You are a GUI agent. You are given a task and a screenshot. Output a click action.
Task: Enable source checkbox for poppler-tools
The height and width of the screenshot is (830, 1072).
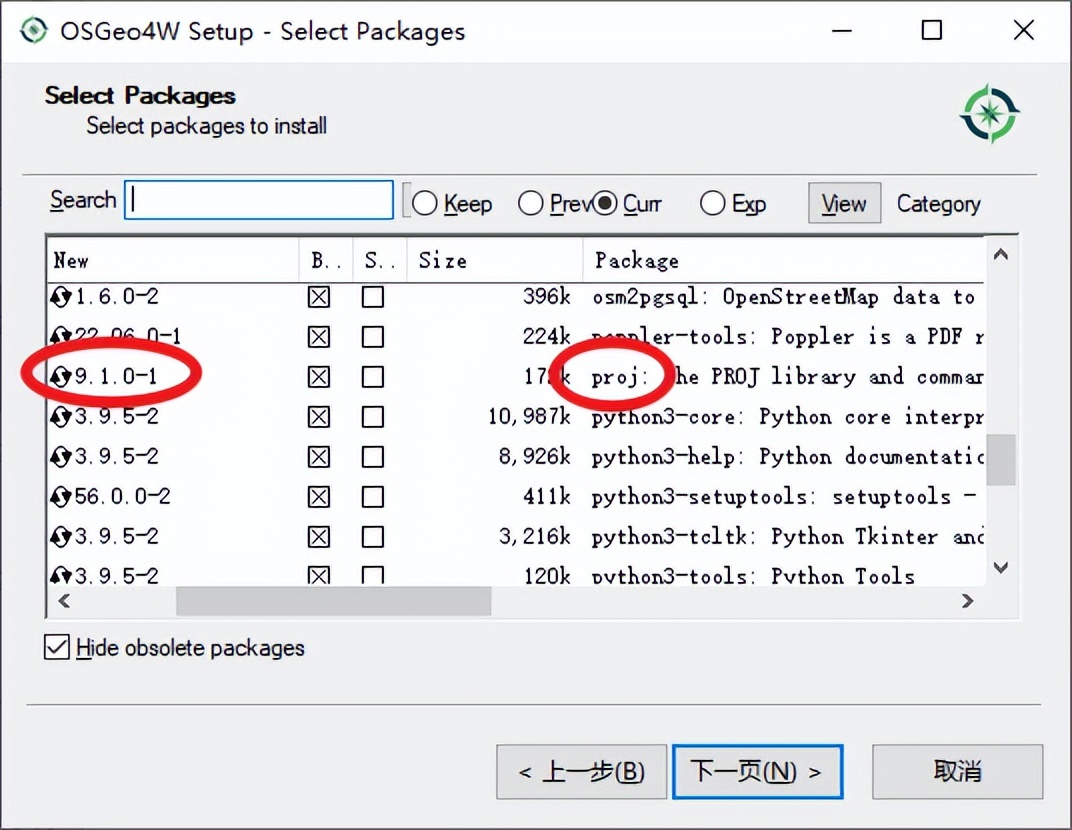pos(373,337)
